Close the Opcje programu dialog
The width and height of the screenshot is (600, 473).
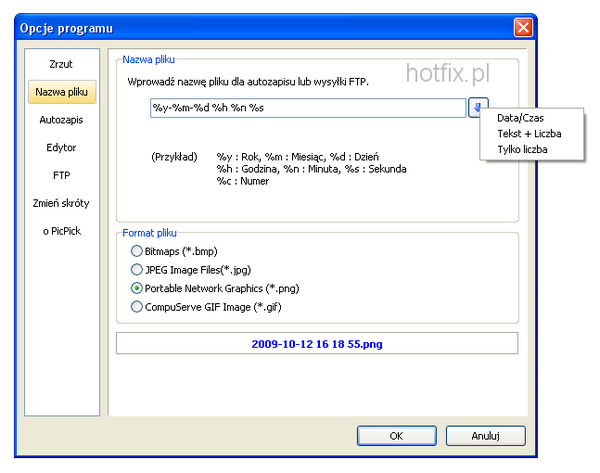(x=522, y=26)
